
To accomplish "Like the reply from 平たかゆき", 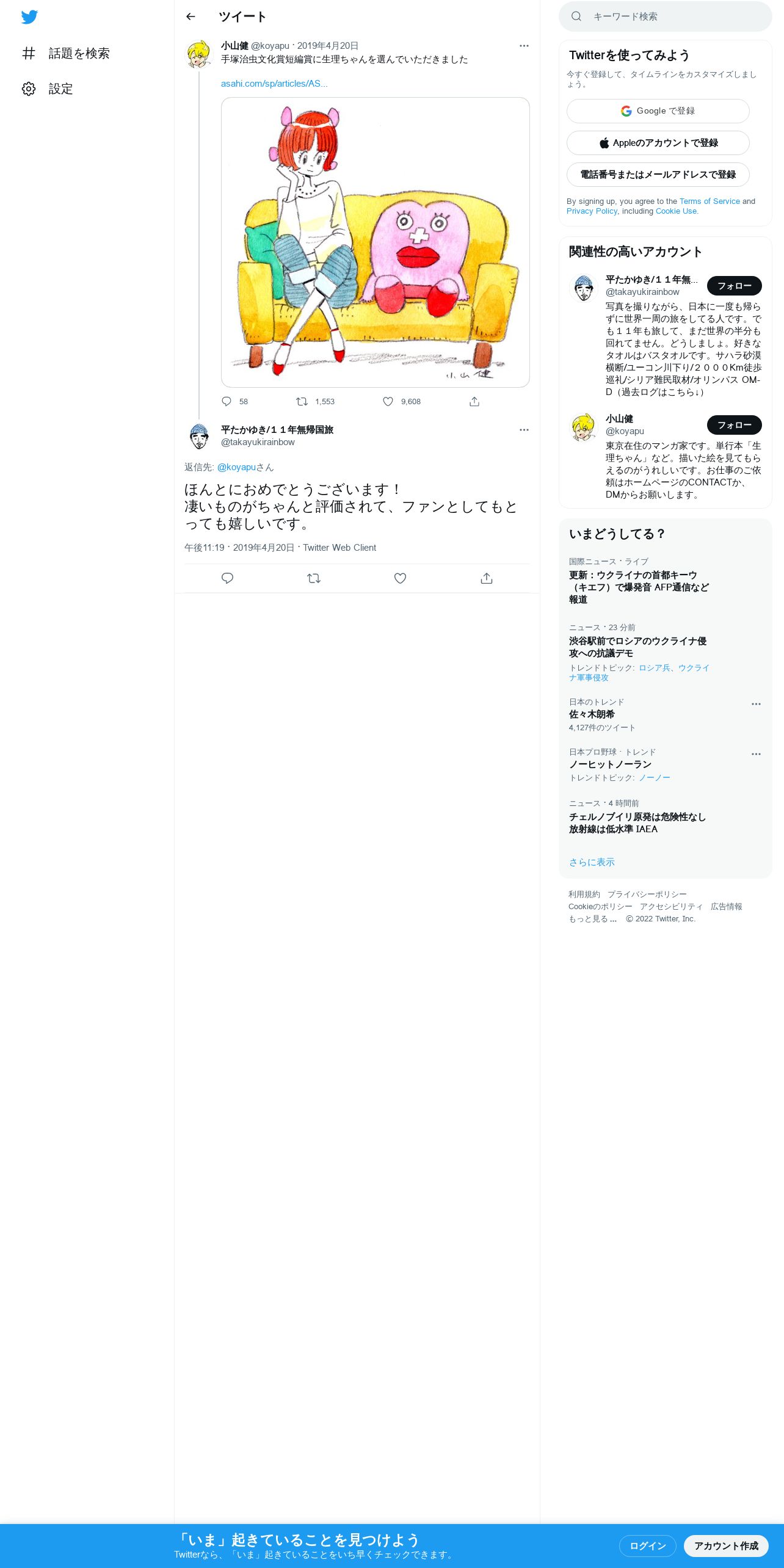I will (x=400, y=578).
